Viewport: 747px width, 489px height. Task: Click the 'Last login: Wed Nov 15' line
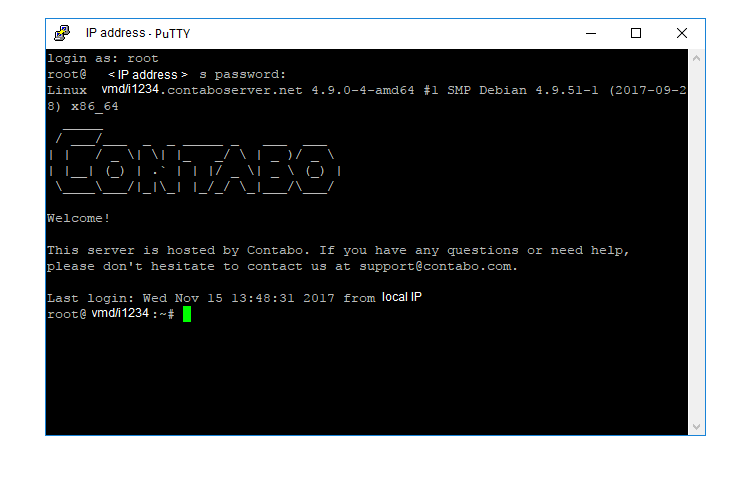(234, 298)
